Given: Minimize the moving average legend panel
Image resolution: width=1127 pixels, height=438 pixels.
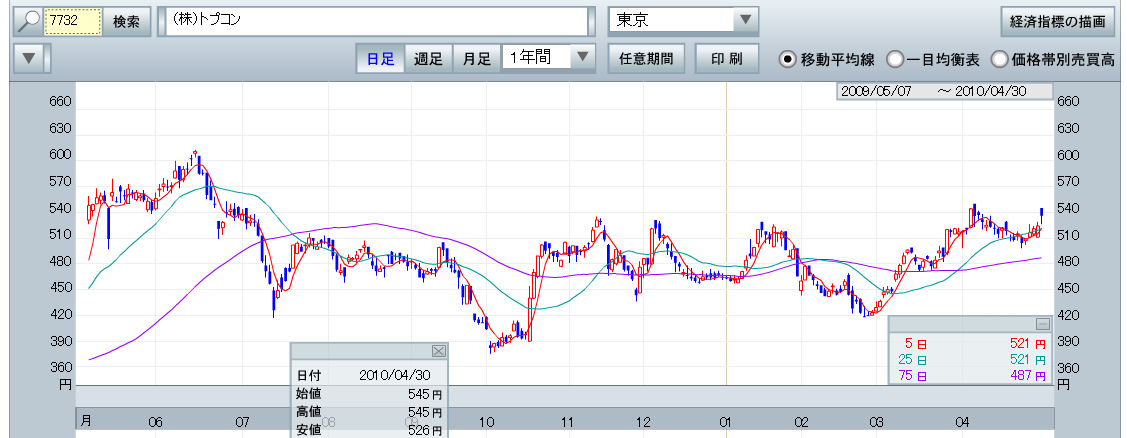Looking at the screenshot, I should pos(1043,324).
